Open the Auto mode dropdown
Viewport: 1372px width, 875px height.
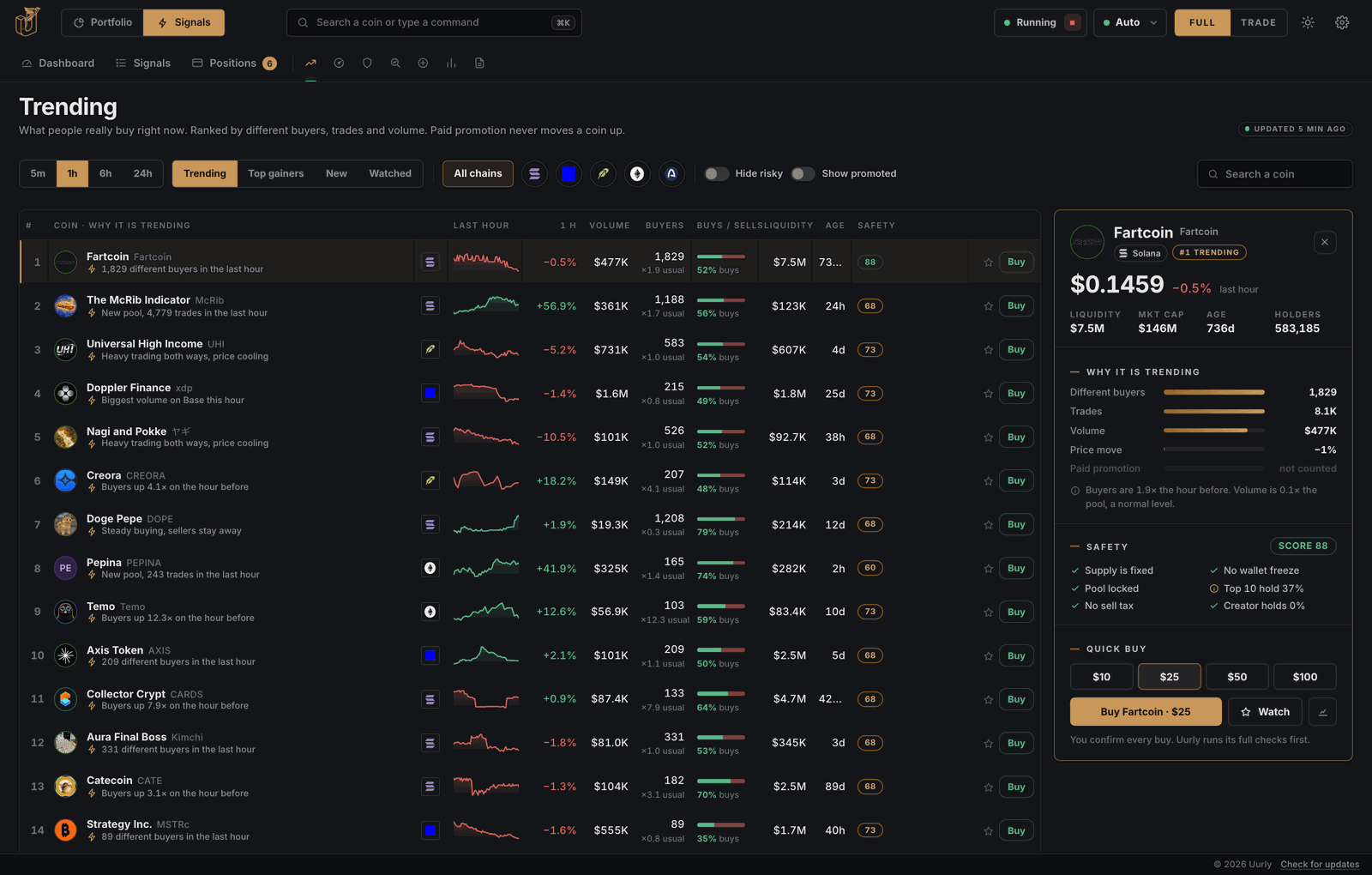coord(1130,22)
